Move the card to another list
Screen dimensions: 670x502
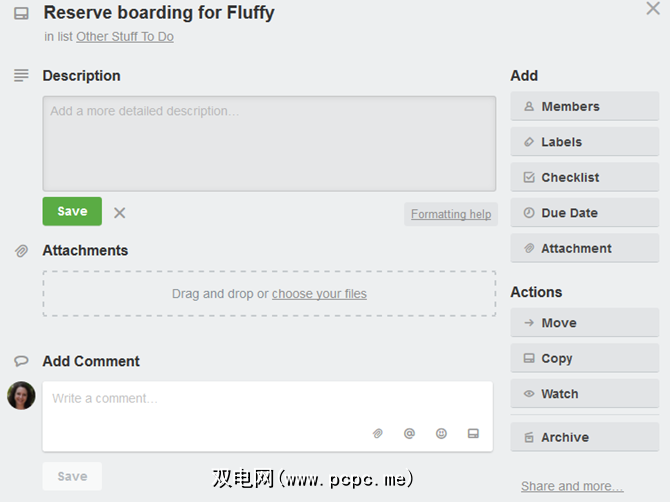click(584, 323)
